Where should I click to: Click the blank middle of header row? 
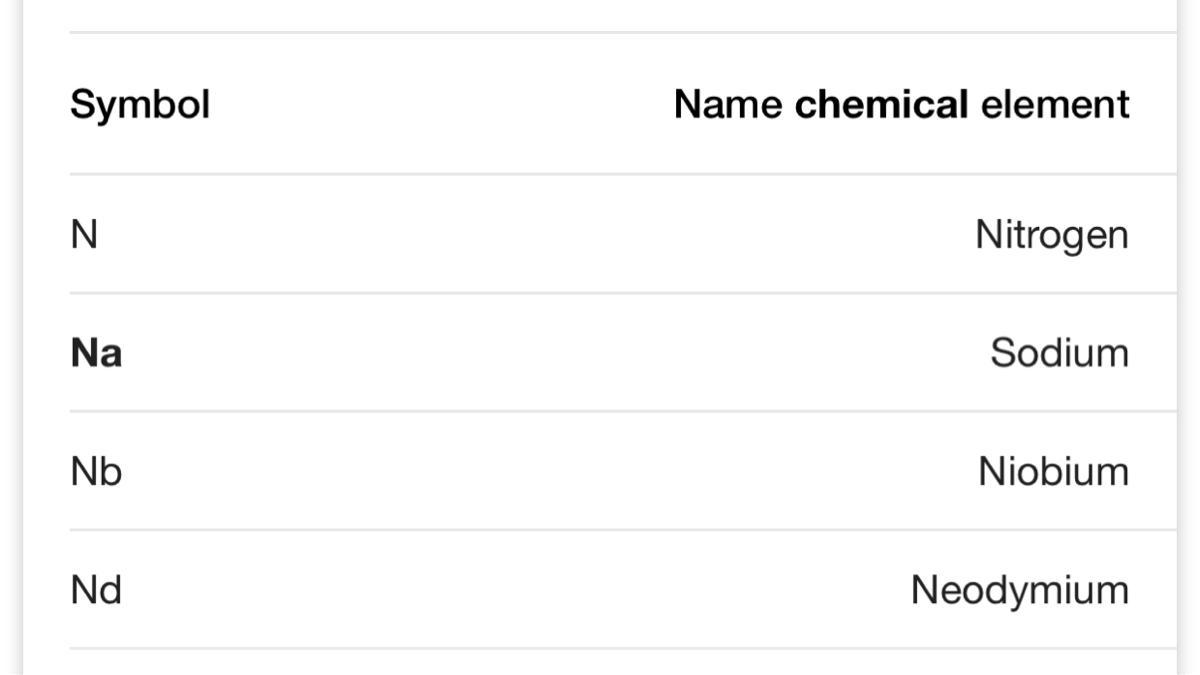click(x=440, y=104)
